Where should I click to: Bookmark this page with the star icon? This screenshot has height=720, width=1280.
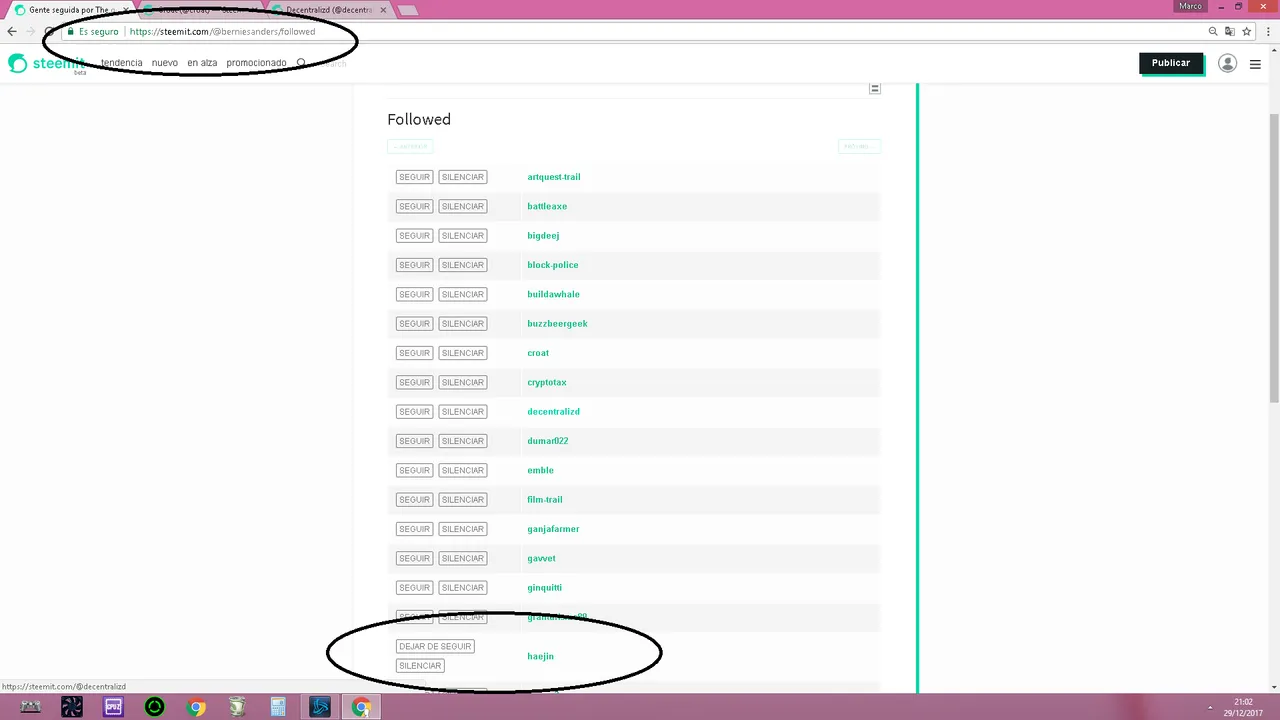click(x=1246, y=32)
